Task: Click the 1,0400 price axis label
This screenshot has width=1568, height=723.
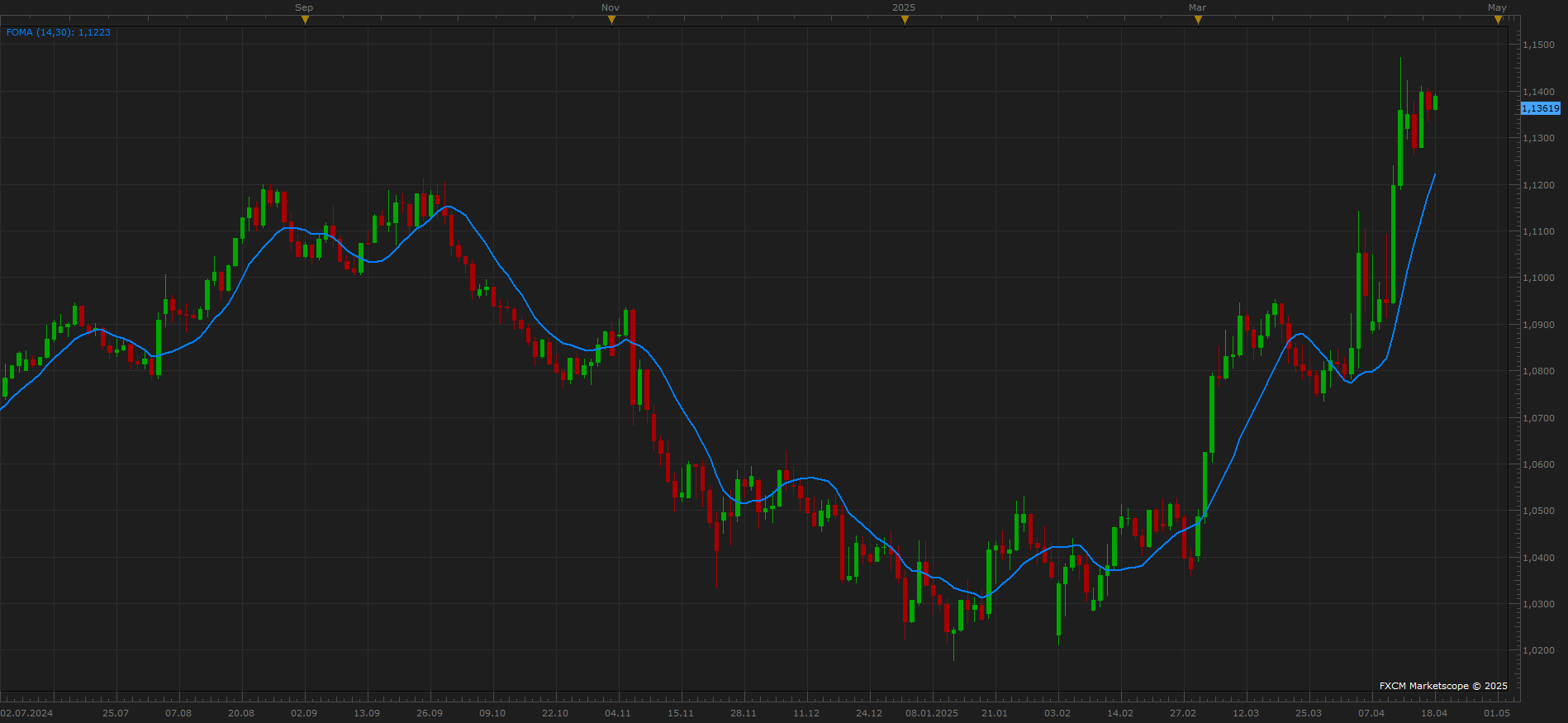Action: point(1539,558)
